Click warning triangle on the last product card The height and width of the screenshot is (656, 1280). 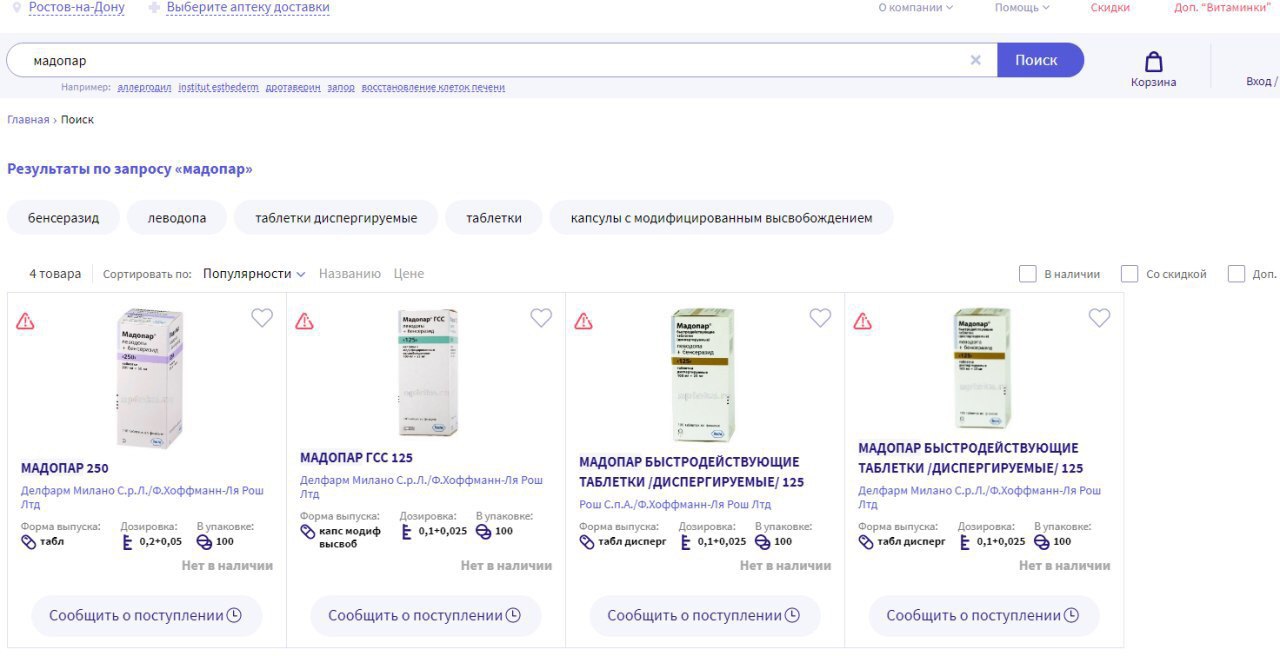pyautogui.click(x=862, y=321)
